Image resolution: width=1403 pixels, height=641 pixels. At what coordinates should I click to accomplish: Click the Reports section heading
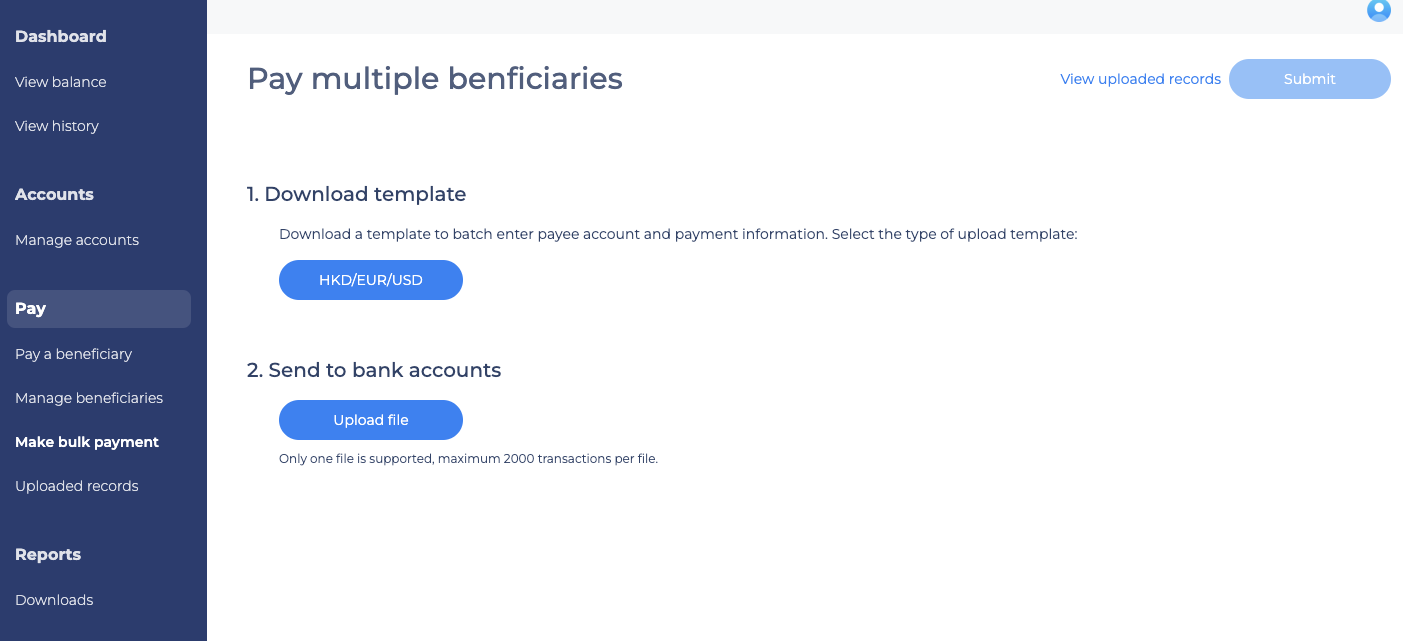(48, 554)
